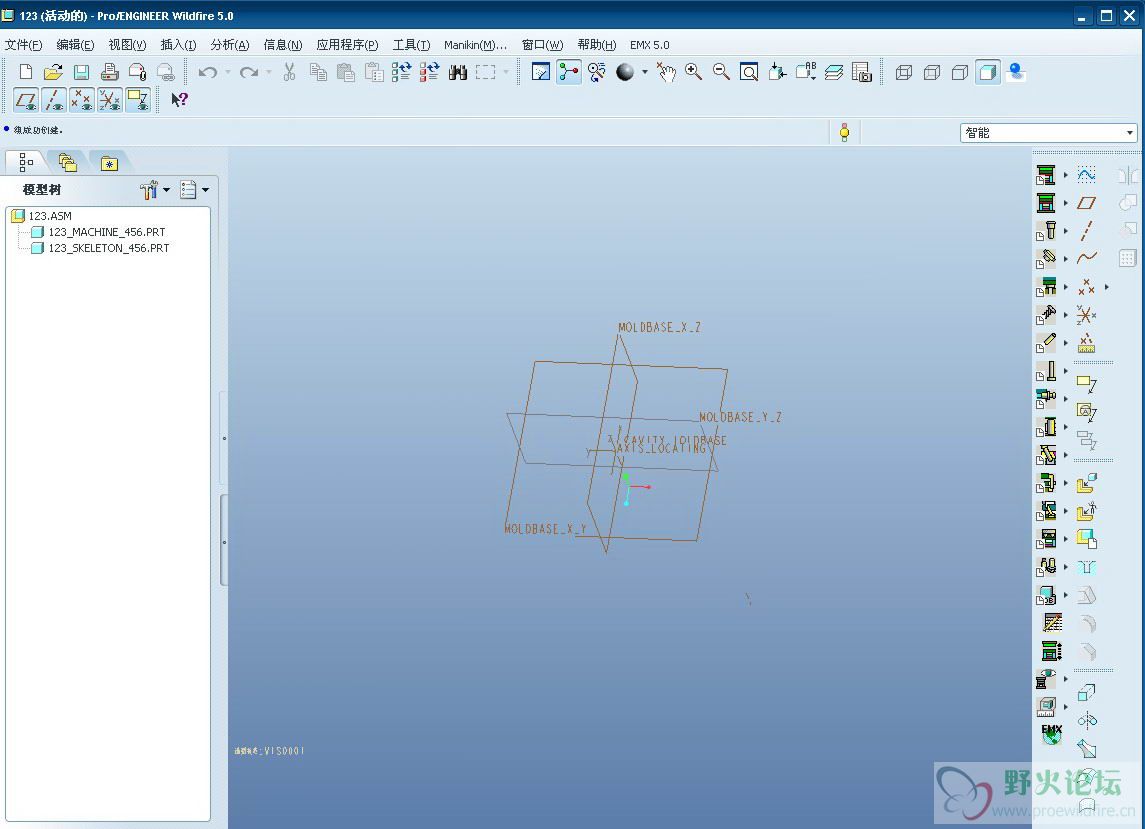Zoom out with the minus magnifier
This screenshot has height=829, width=1145.
point(721,72)
